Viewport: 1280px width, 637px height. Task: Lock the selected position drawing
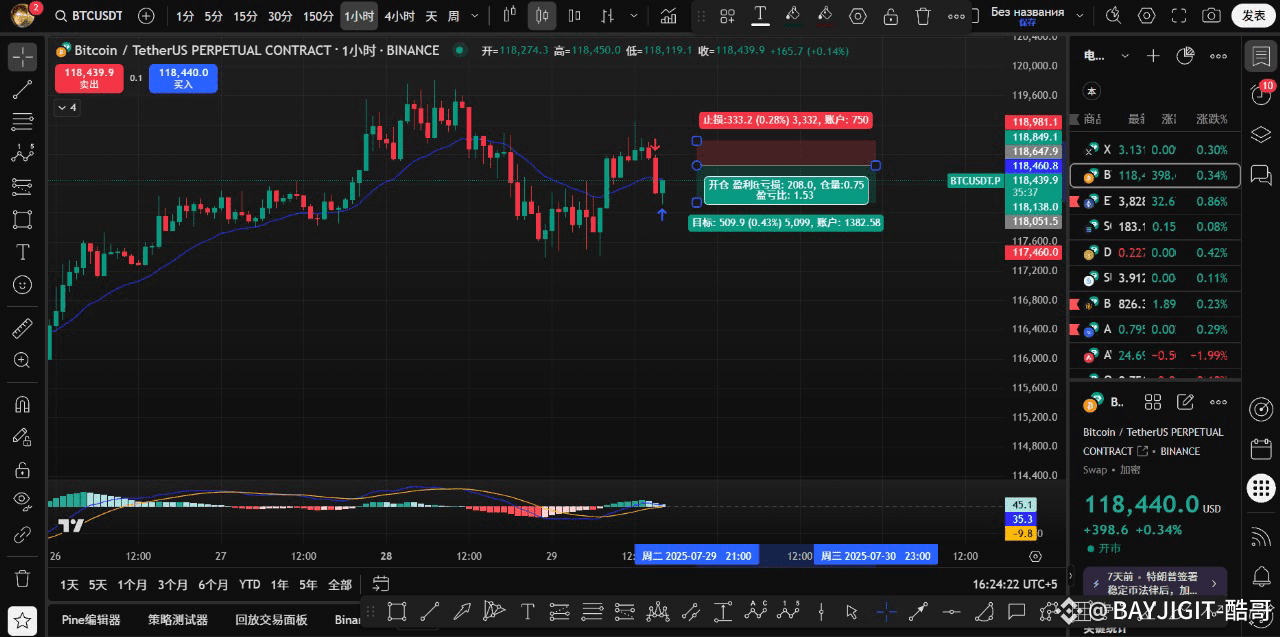(x=891, y=16)
